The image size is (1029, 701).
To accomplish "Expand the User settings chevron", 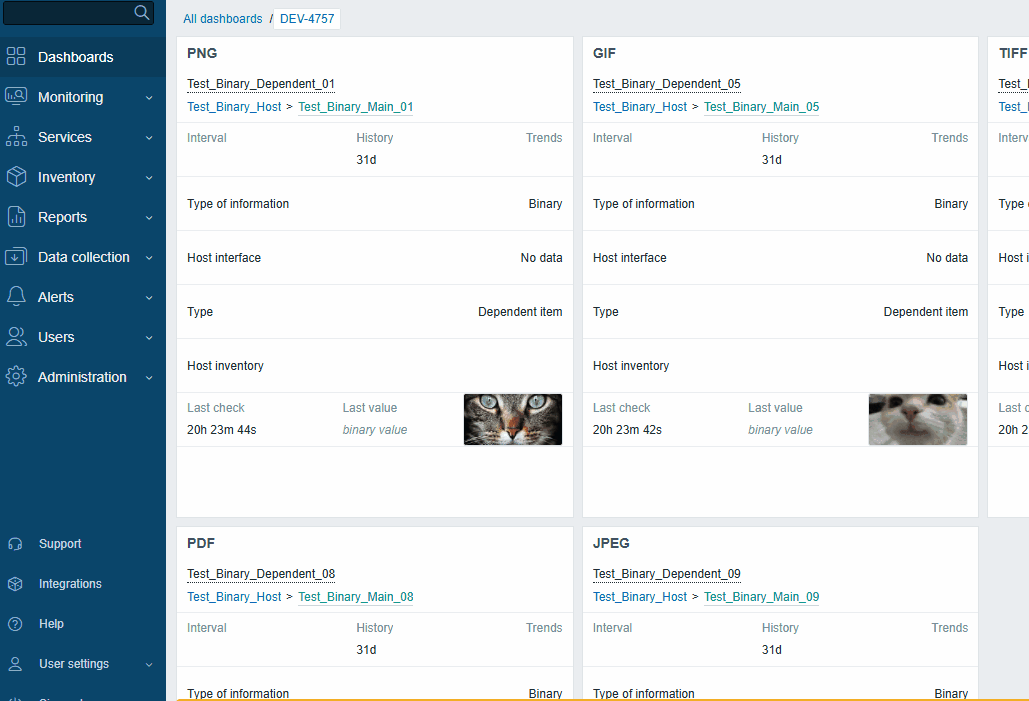I will [x=149, y=664].
